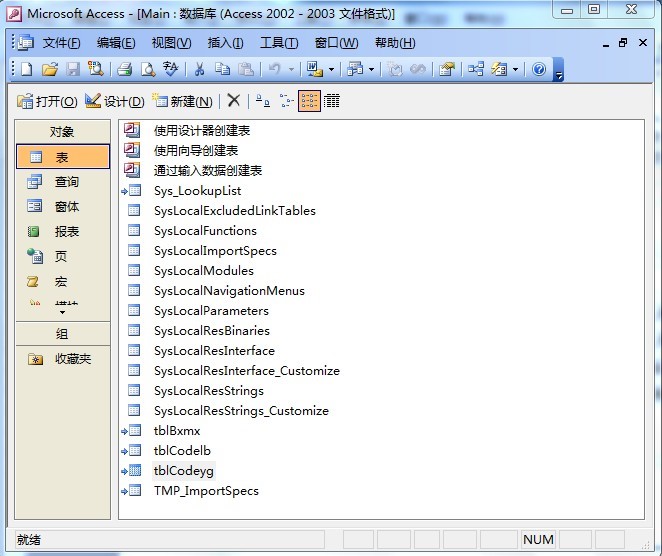662x556 pixels.
Task: Click the Print Preview magnifier icon
Action: (x=148, y=69)
